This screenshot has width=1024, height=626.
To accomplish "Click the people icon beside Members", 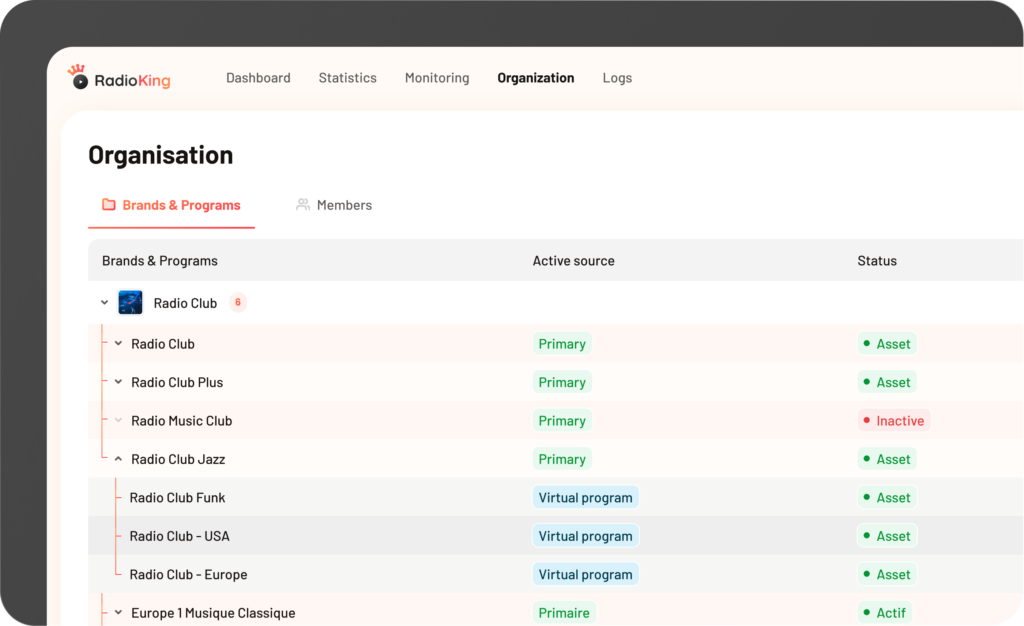I will tap(303, 205).
